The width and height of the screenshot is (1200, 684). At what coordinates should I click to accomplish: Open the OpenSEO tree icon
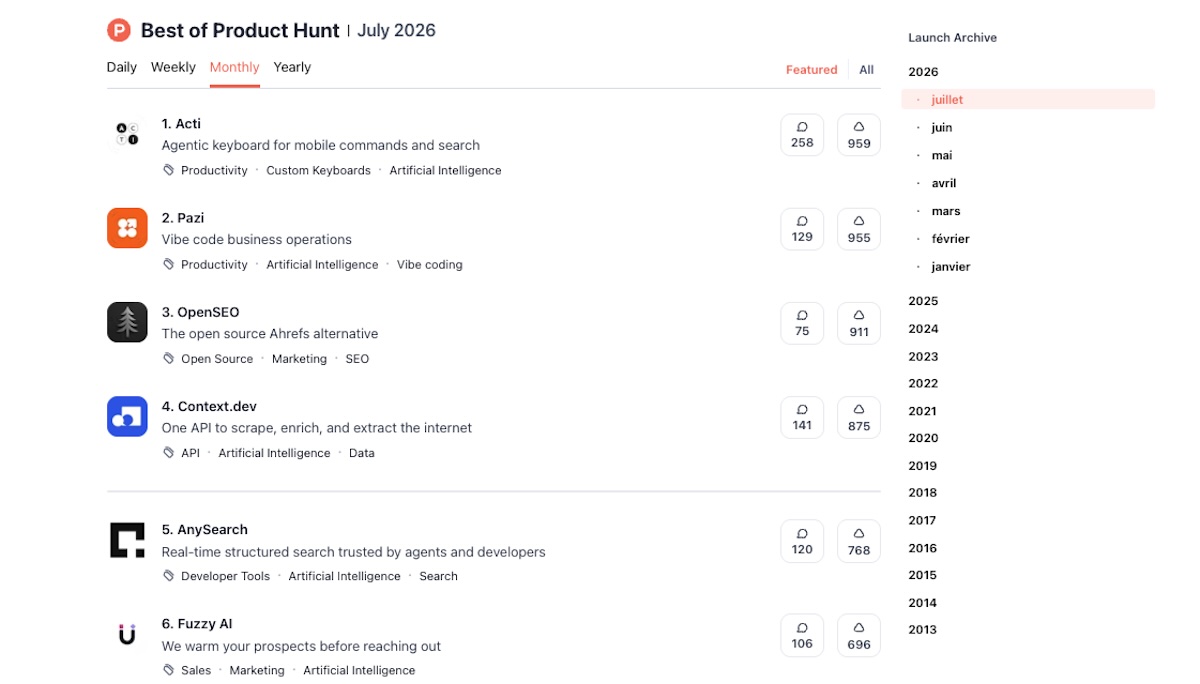[127, 322]
